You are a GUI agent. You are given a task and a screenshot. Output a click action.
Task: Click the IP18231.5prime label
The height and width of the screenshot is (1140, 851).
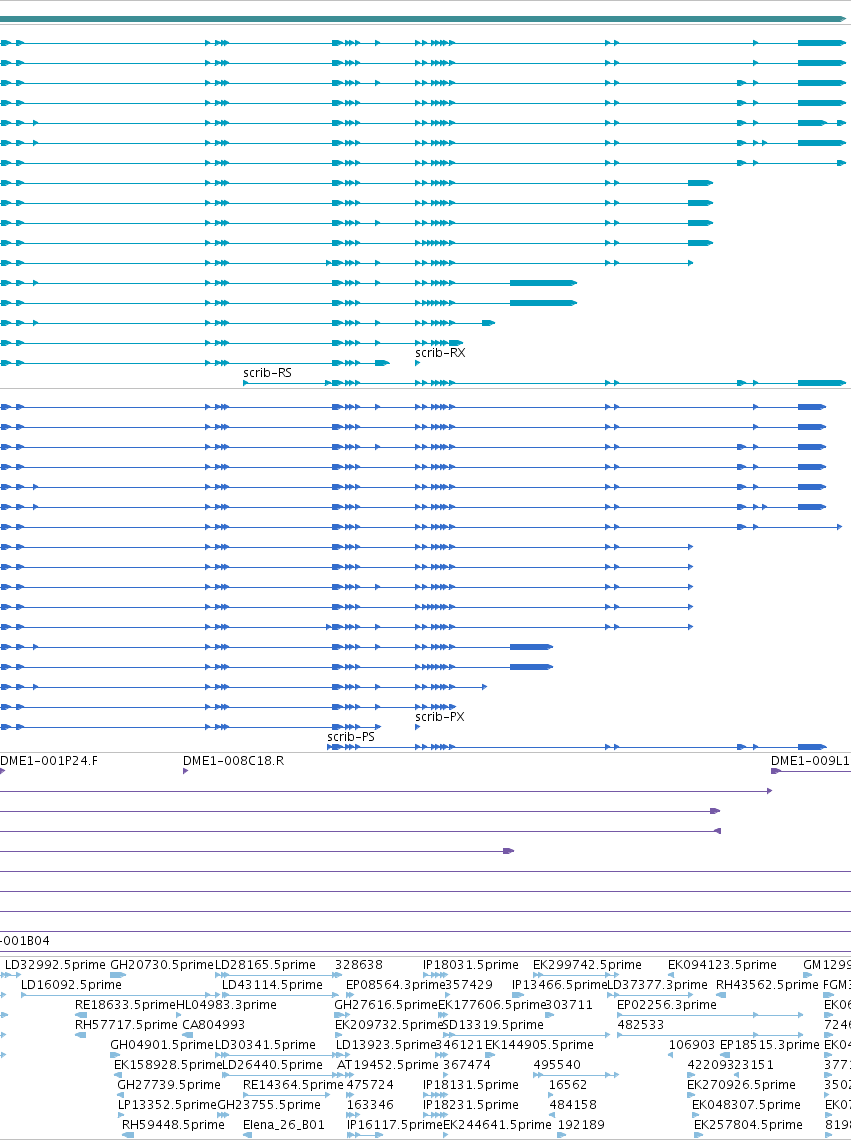tap(471, 1104)
